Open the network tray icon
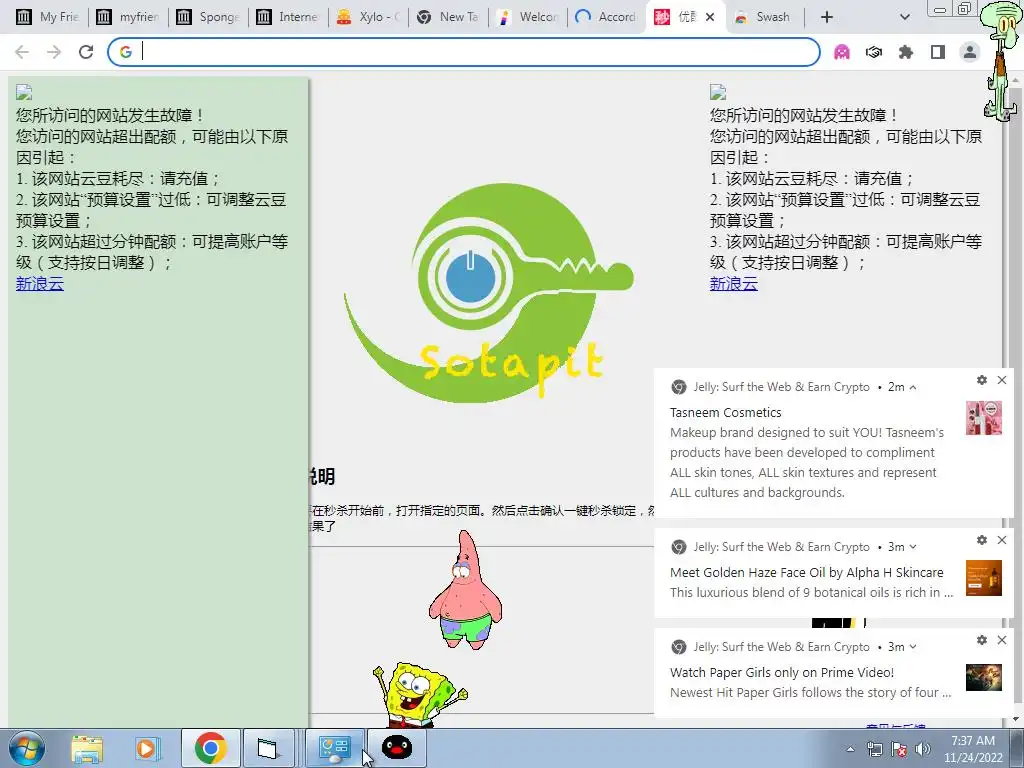This screenshot has height=768, width=1024. [x=874, y=750]
